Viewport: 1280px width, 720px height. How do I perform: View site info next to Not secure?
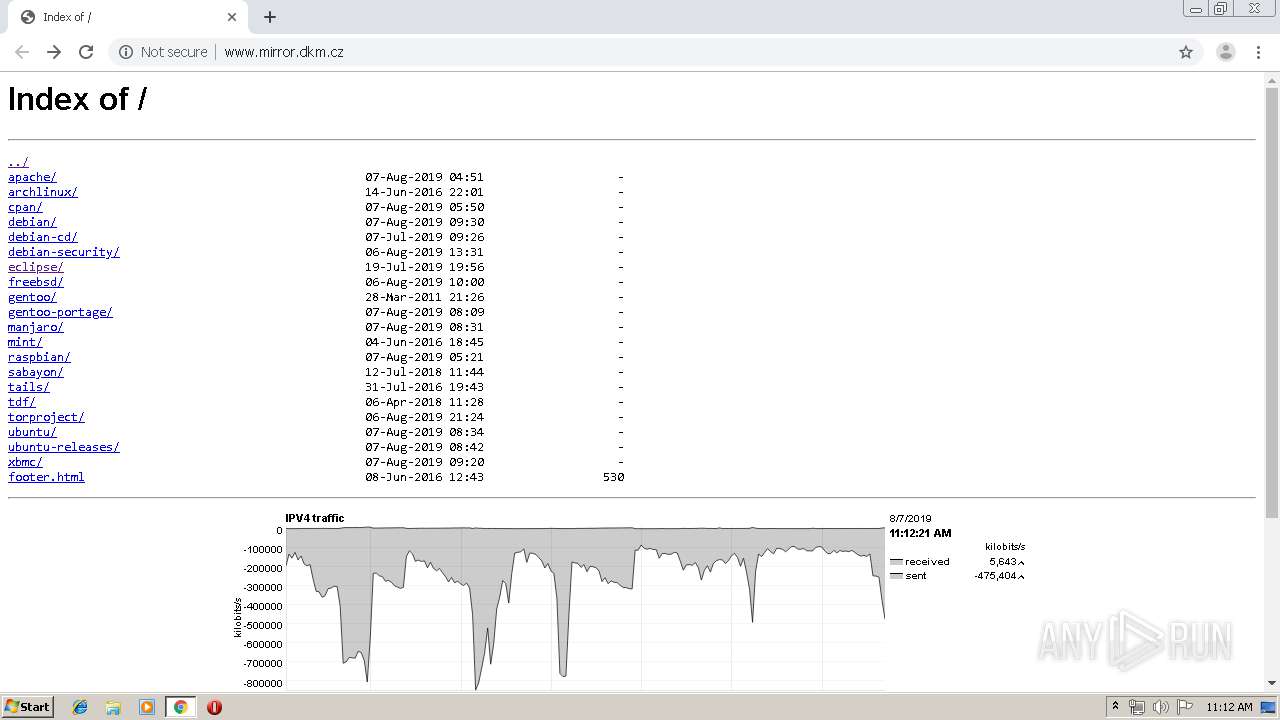pos(126,52)
